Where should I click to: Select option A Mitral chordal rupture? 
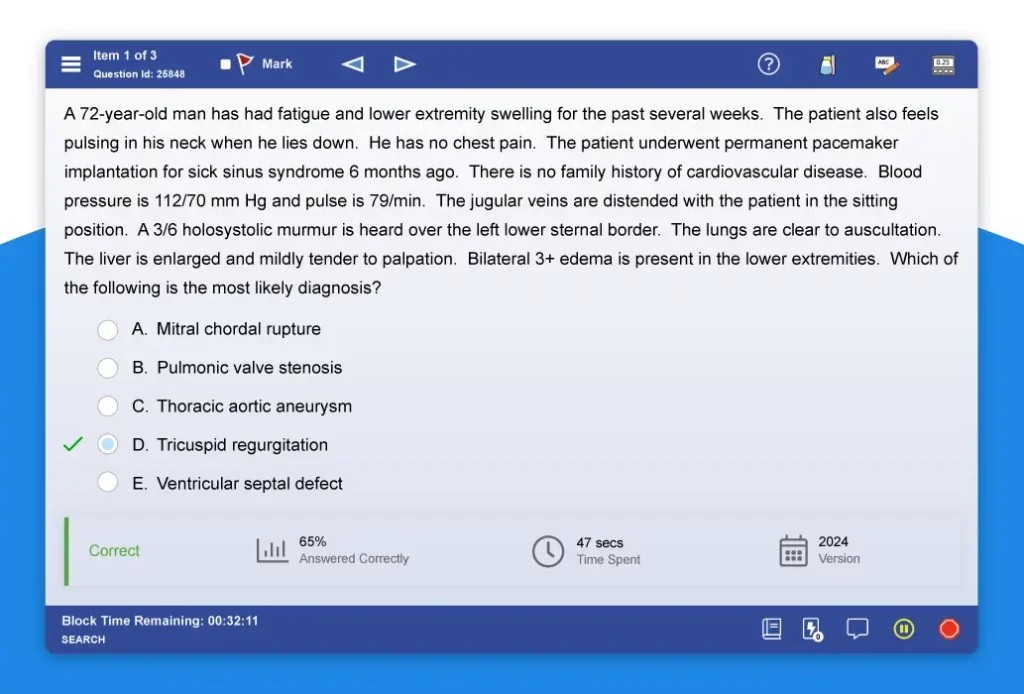[x=108, y=329]
